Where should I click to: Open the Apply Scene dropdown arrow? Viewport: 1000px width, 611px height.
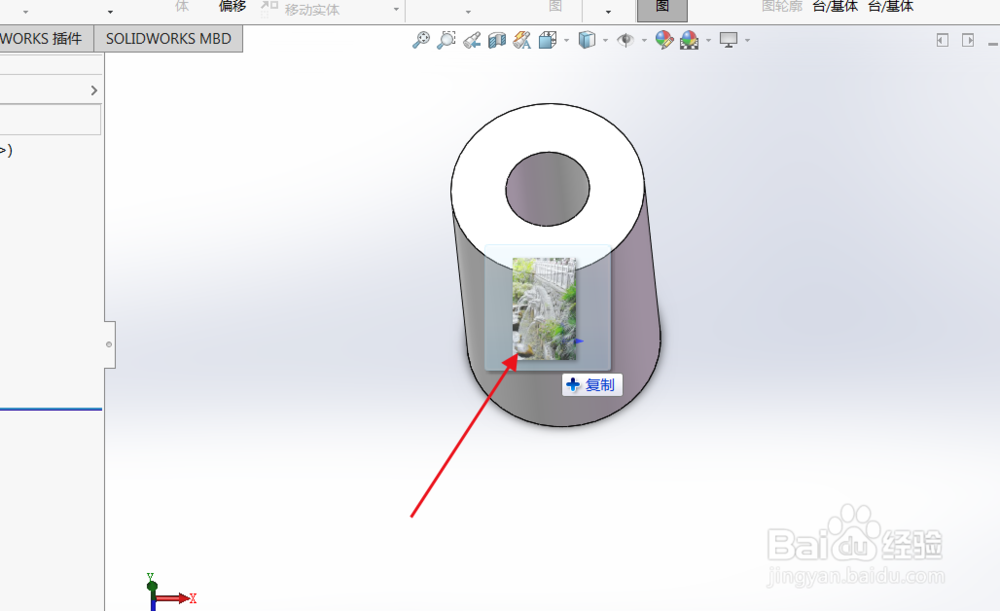[709, 41]
